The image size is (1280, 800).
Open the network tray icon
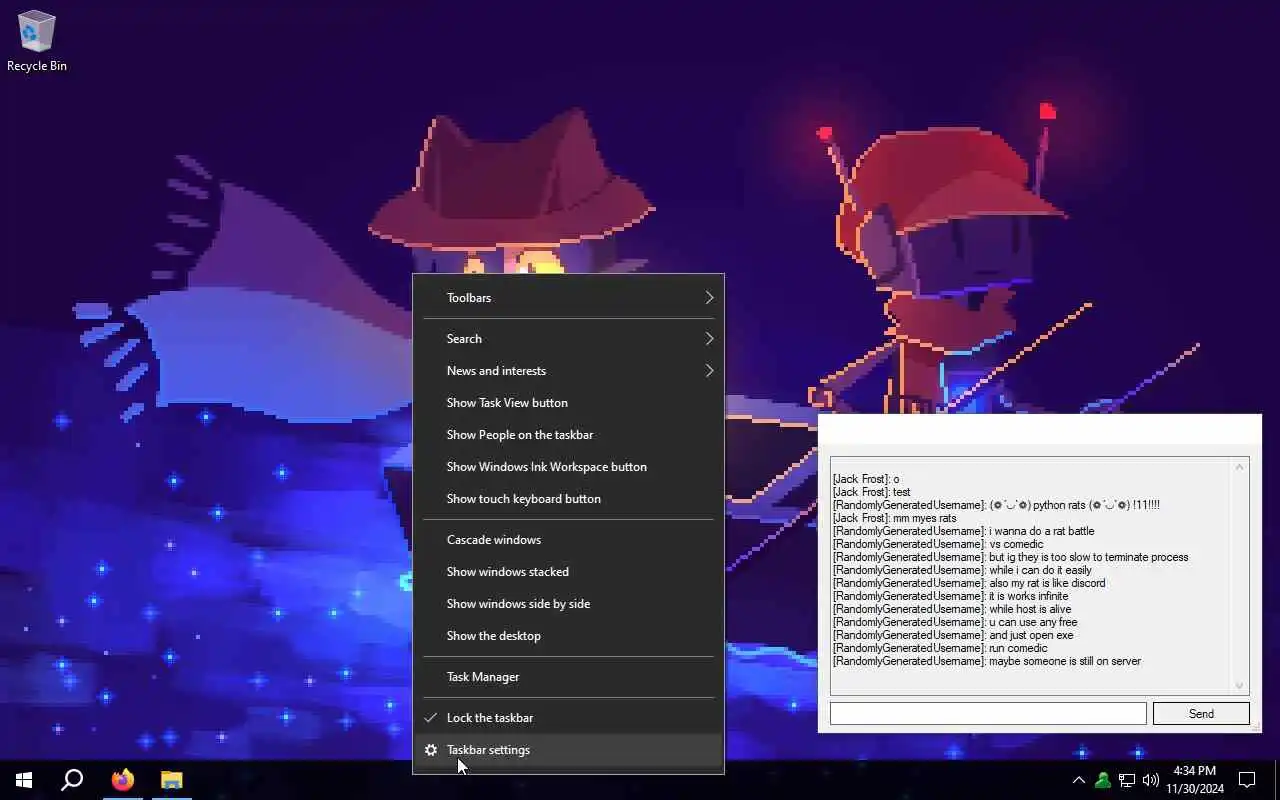tap(1127, 780)
